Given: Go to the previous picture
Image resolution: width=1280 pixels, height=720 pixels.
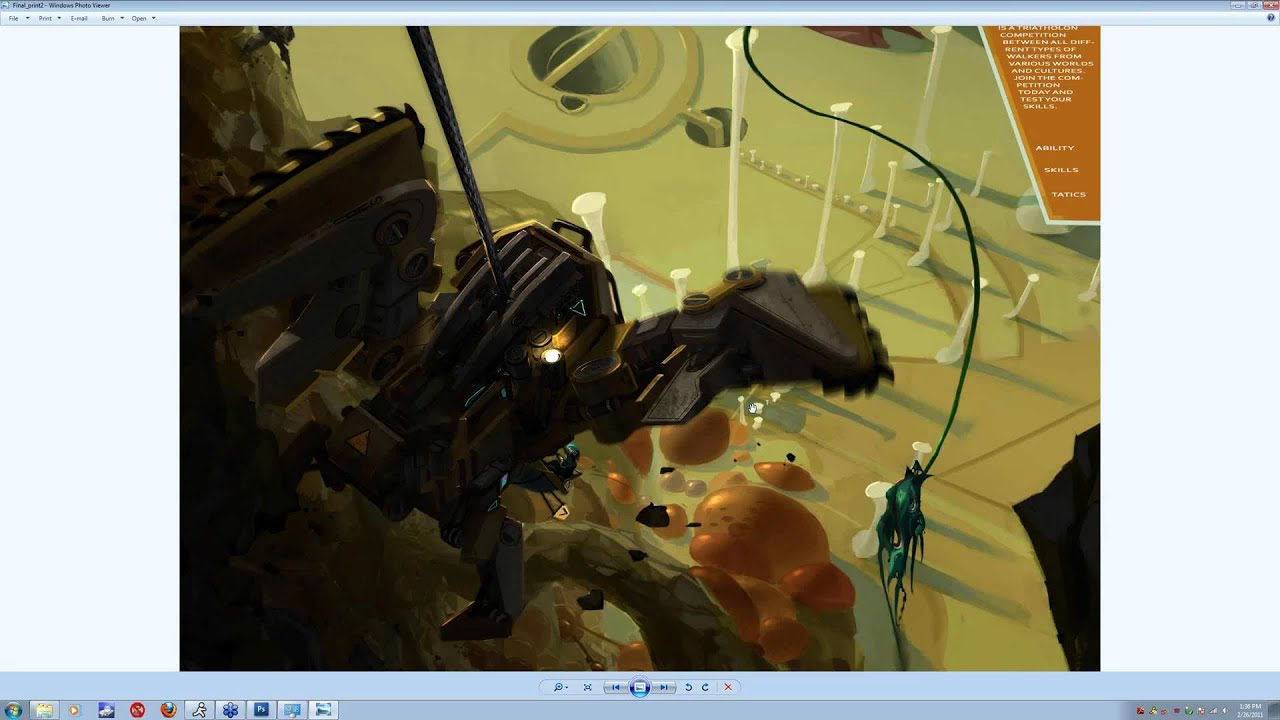Looking at the screenshot, I should pos(616,687).
